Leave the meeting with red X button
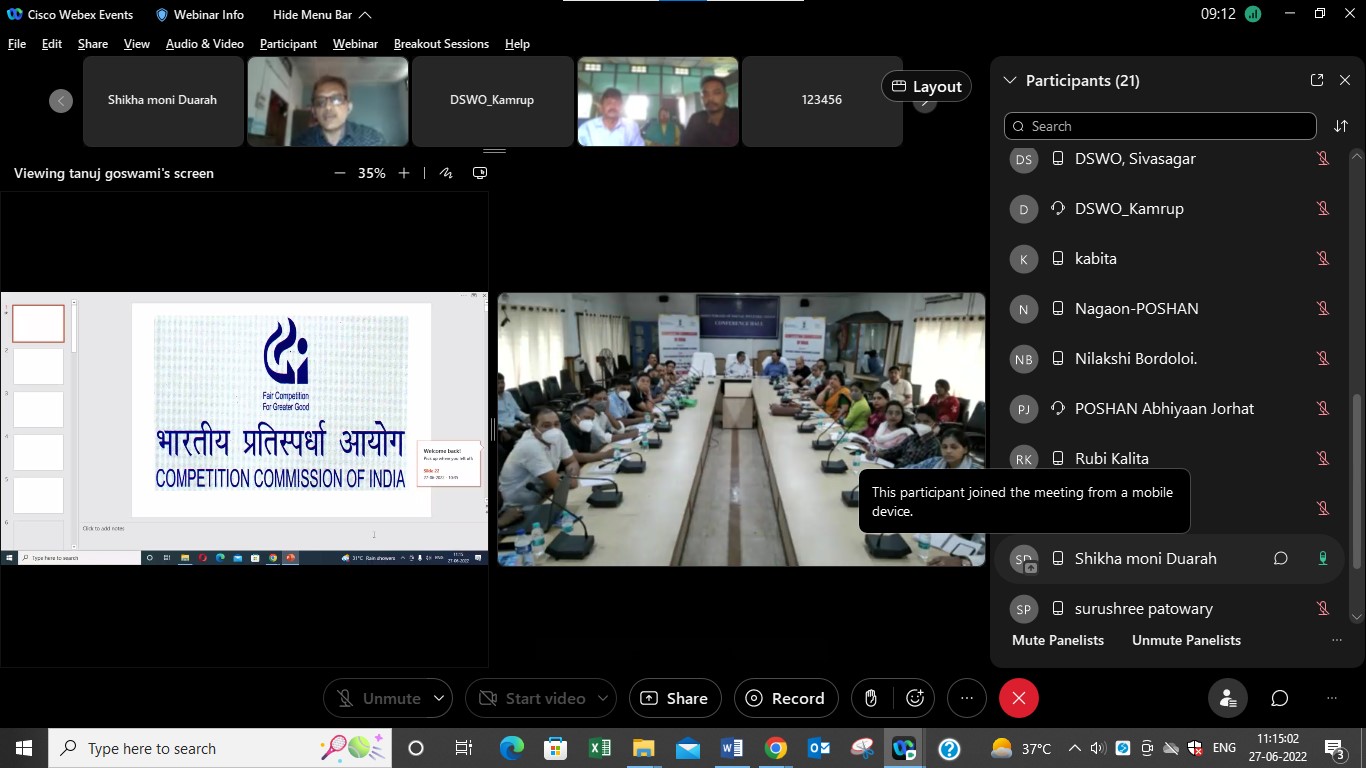 (1019, 698)
